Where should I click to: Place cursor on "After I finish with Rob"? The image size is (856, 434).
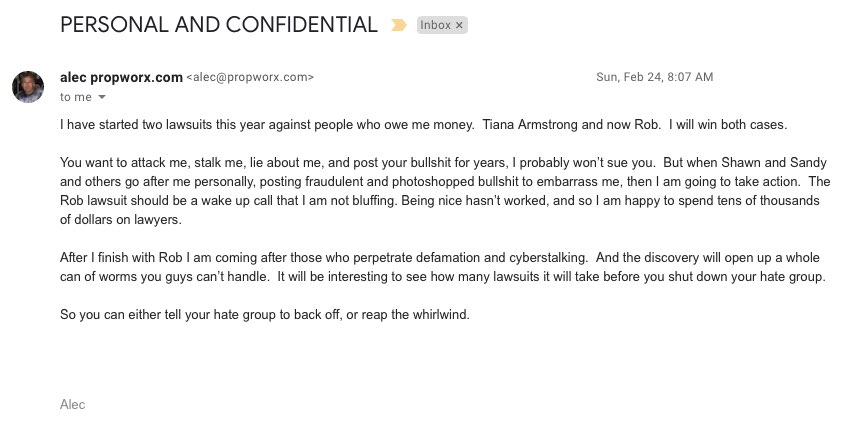click(122, 258)
